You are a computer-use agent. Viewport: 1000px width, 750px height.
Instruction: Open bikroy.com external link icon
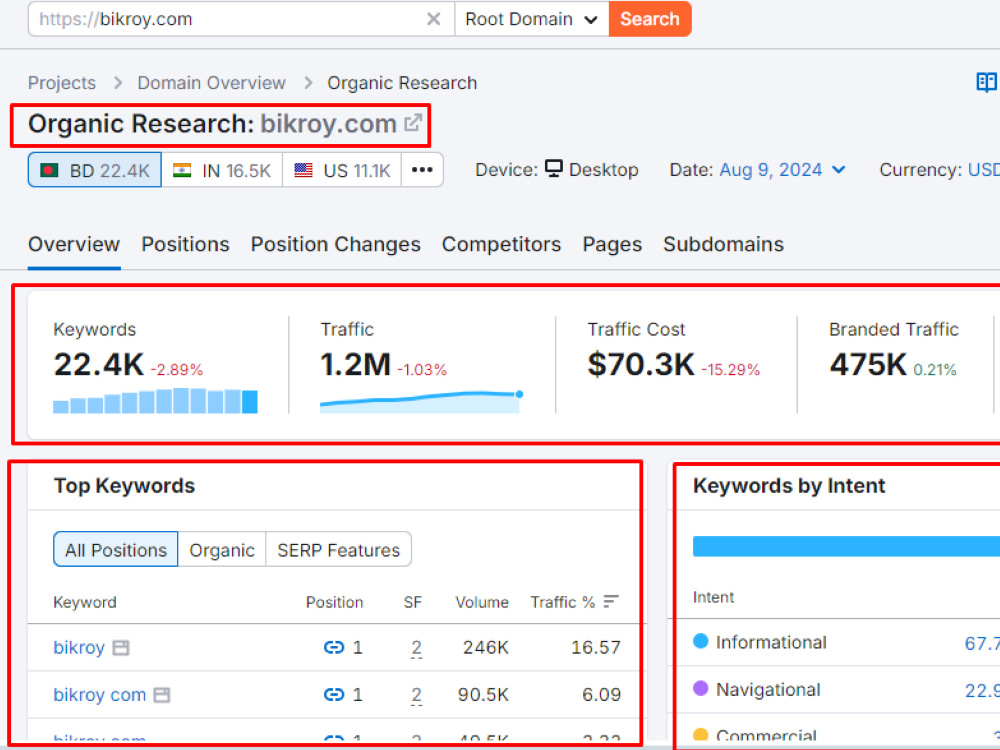coord(413,122)
